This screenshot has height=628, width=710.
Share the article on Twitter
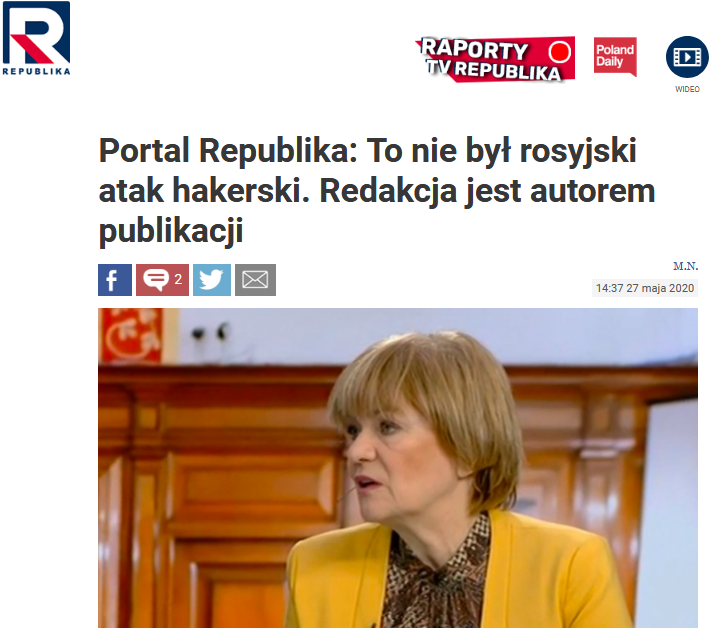pos(212,280)
